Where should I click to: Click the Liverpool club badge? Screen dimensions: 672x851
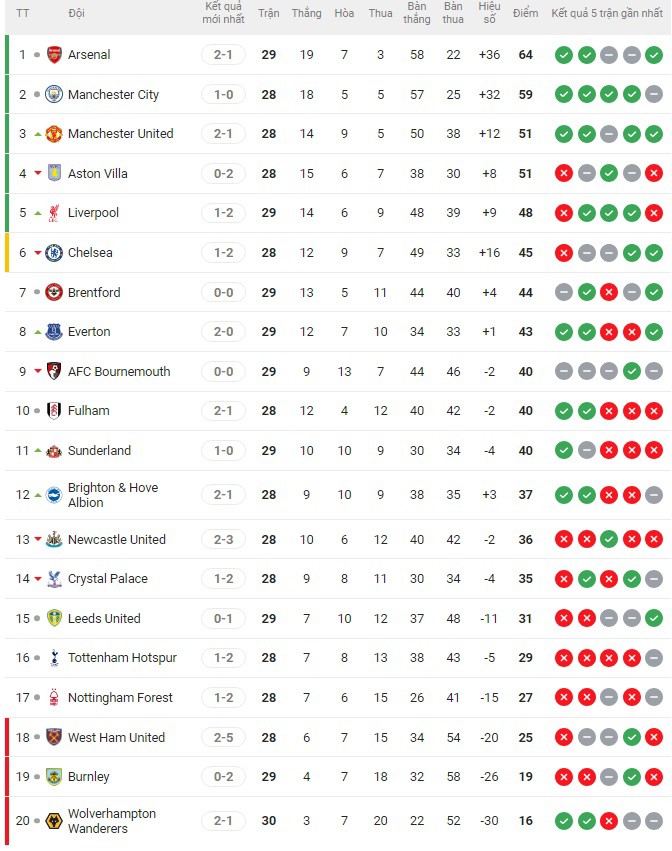55,213
